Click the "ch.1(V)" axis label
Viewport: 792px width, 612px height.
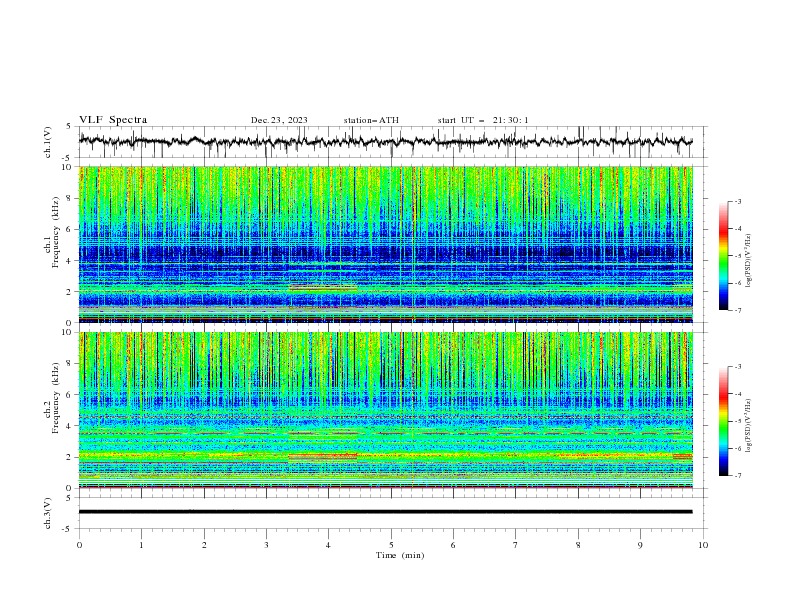tap(48, 142)
